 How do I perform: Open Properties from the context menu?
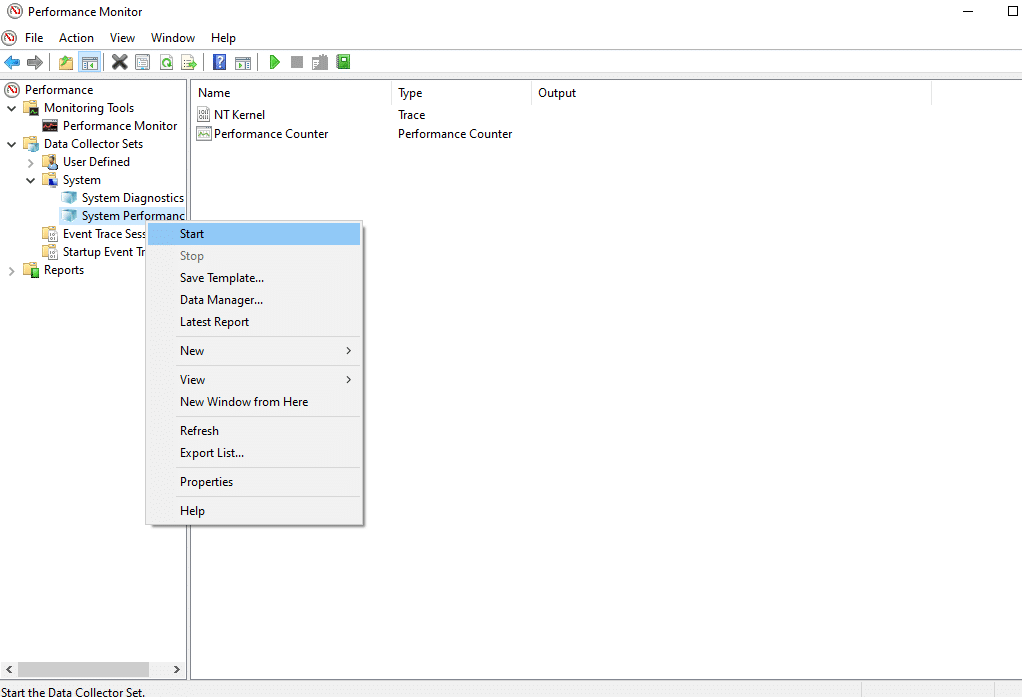[254, 482]
